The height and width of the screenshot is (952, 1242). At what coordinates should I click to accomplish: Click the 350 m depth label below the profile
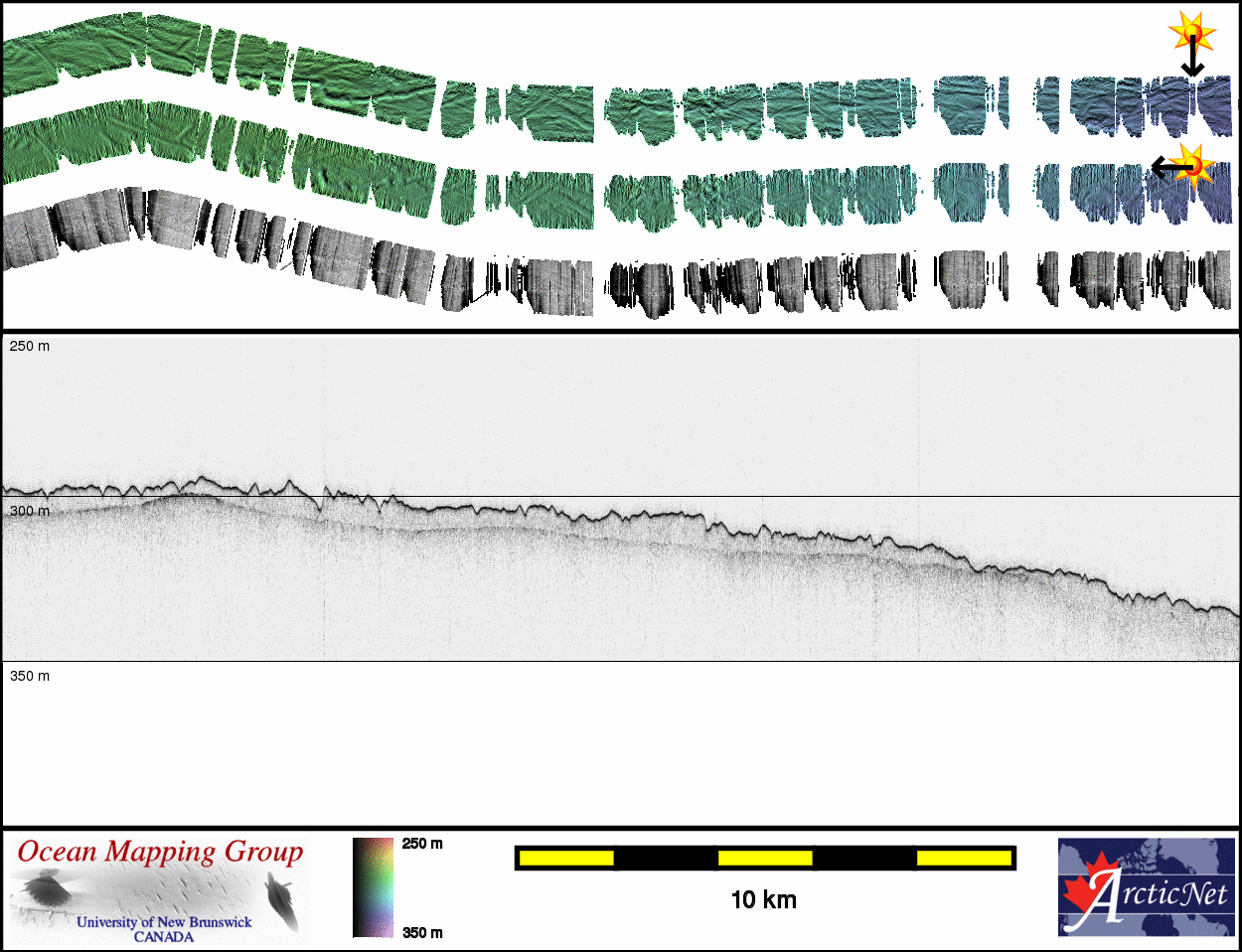point(30,676)
